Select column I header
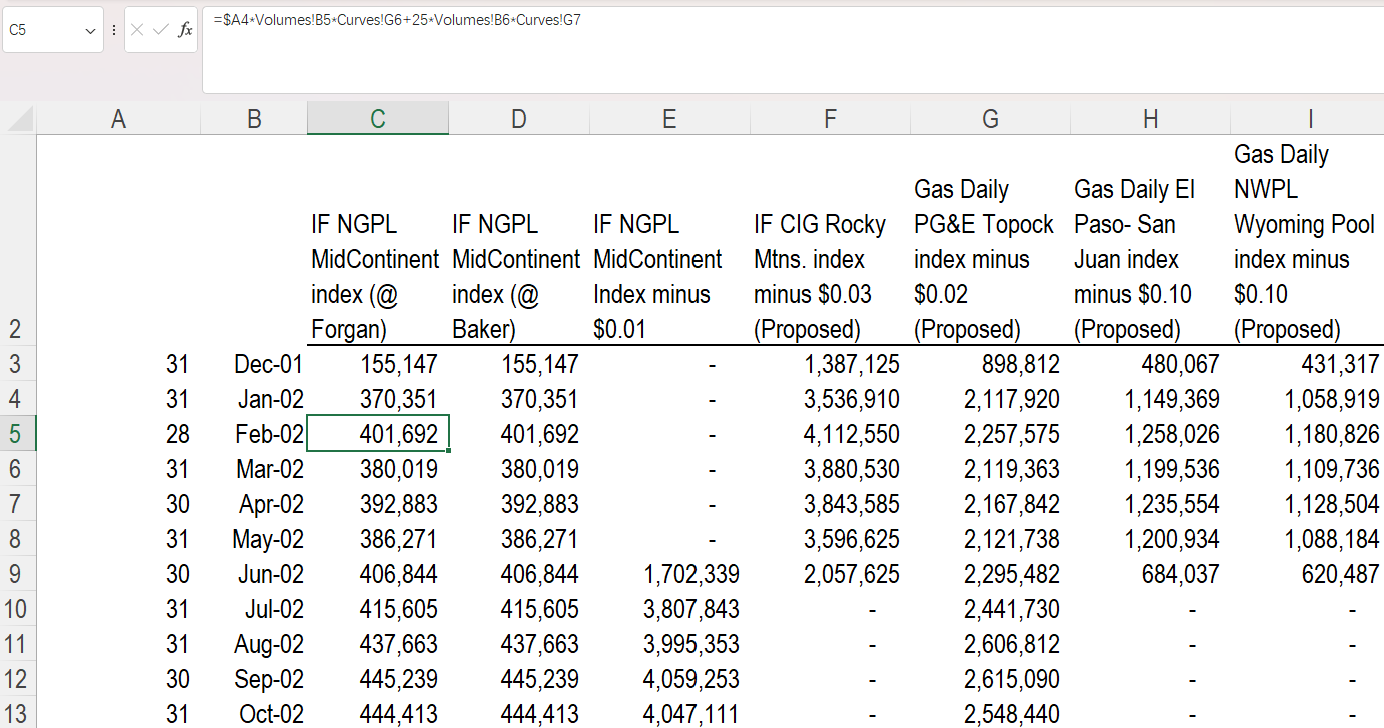This screenshot has width=1384, height=728. (x=1310, y=119)
